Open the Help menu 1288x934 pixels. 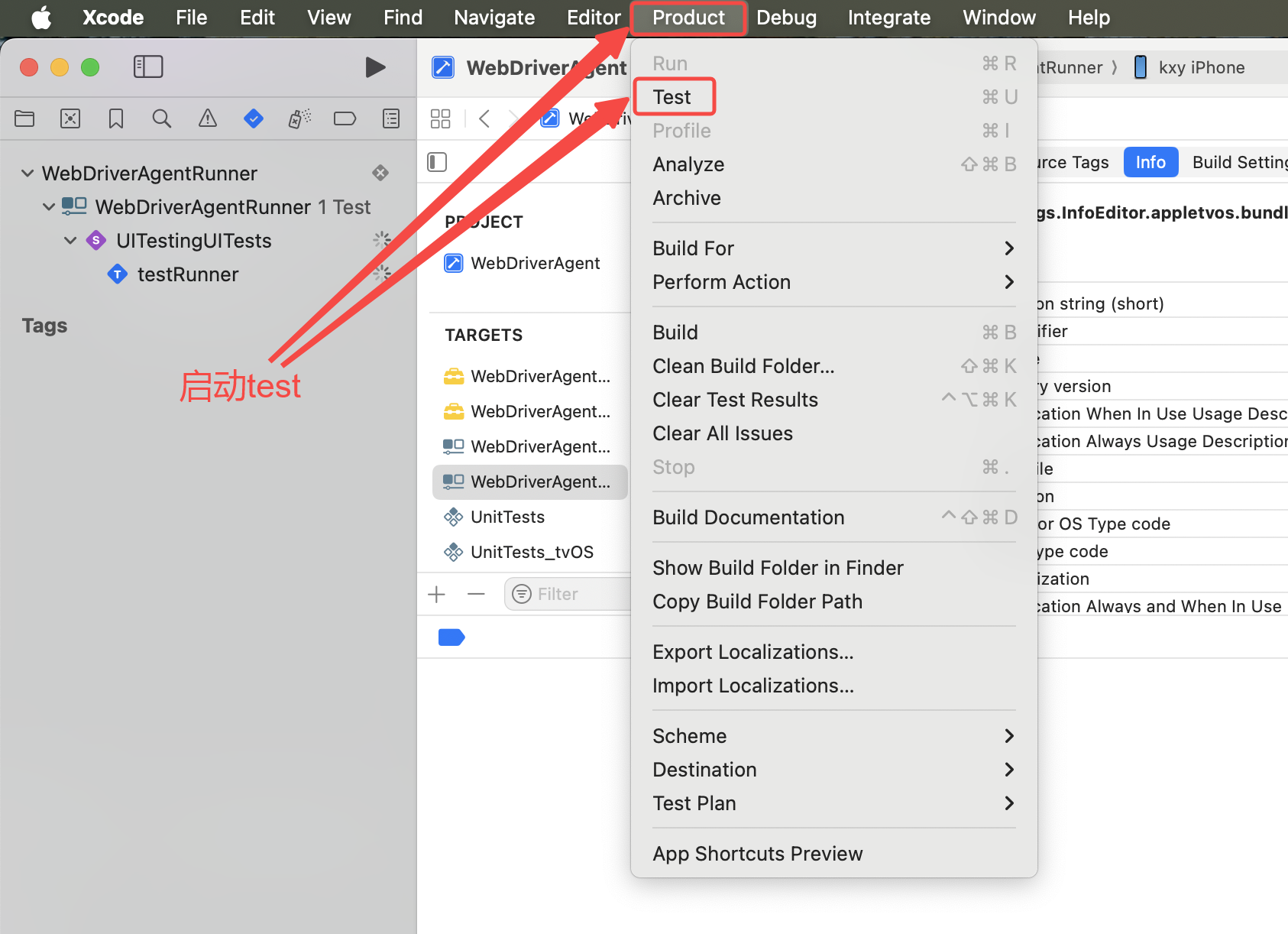pyautogui.click(x=1089, y=17)
